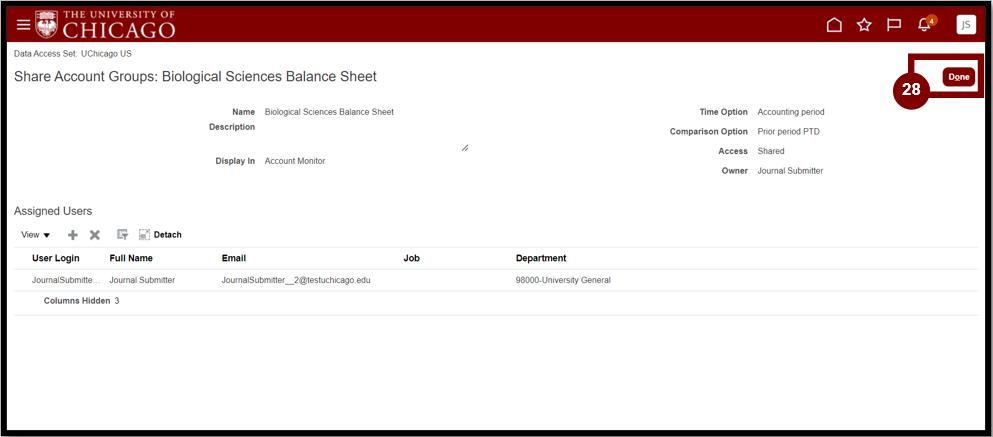Go to the Home page icon
This screenshot has width=993, height=437.
pyautogui.click(x=835, y=25)
